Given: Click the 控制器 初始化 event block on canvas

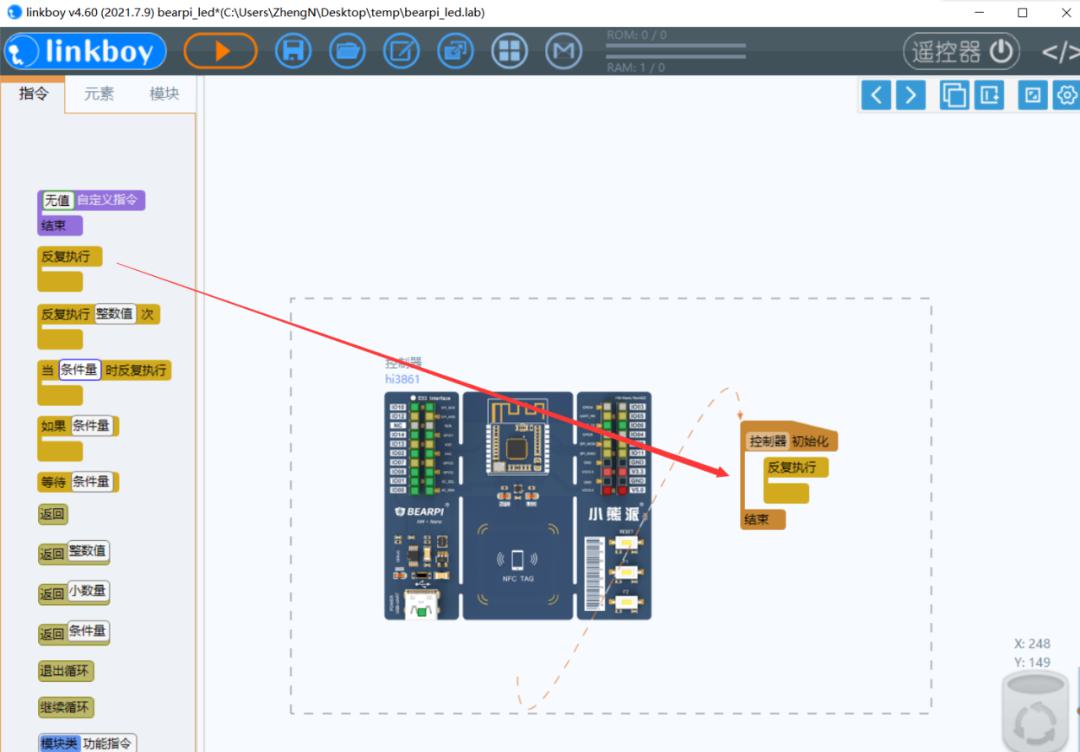Looking at the screenshot, I should point(790,441).
